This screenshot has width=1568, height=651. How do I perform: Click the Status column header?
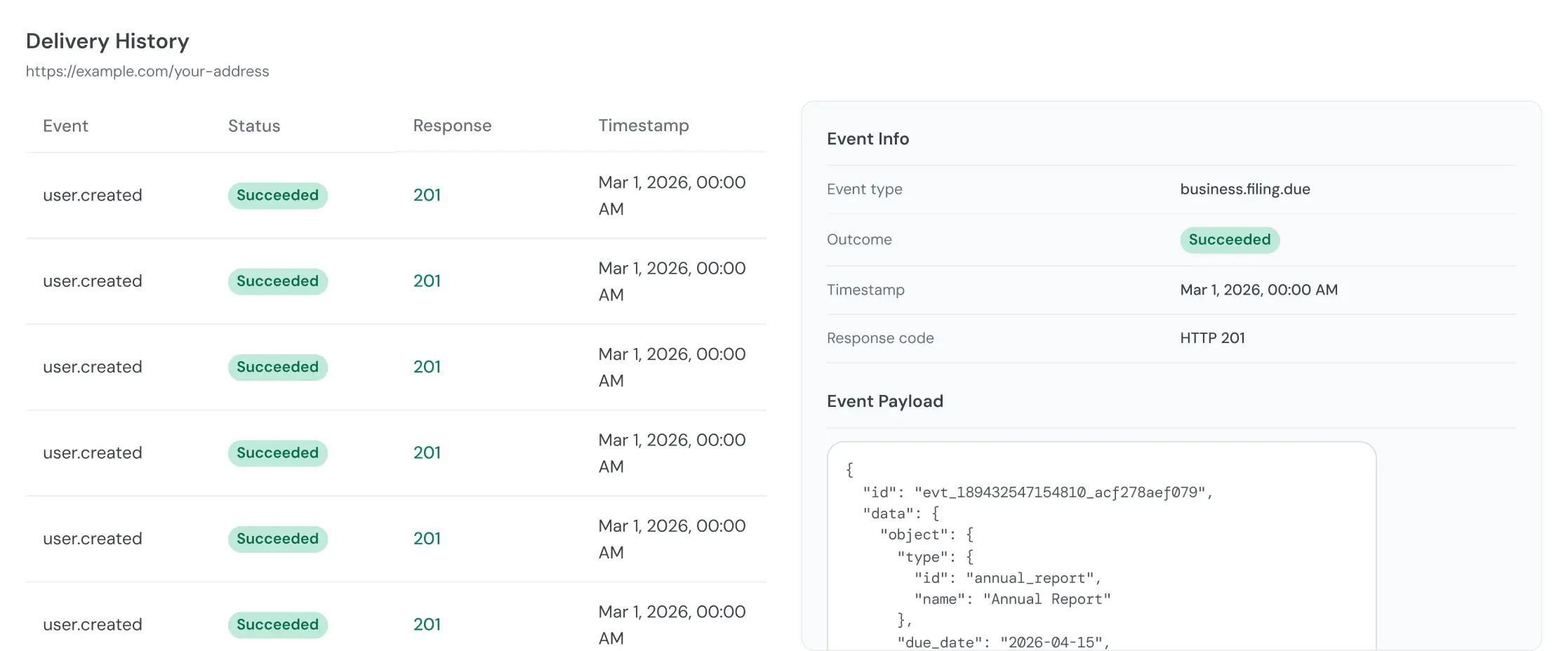(254, 126)
